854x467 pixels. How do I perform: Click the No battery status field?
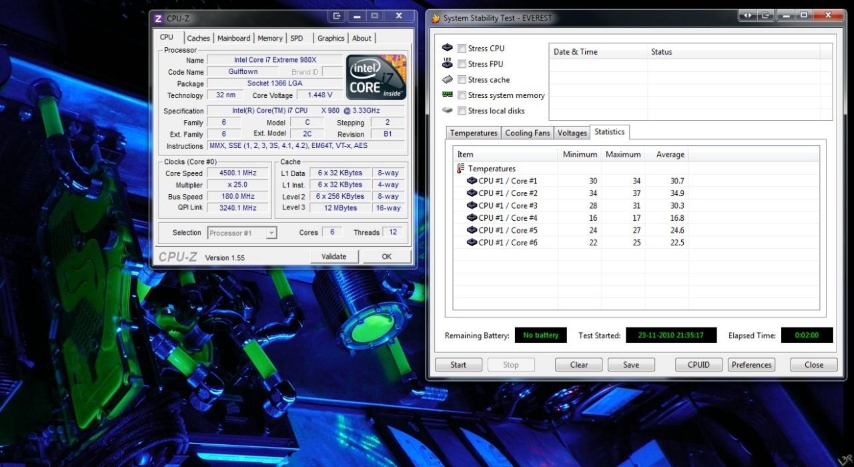[x=541, y=335]
